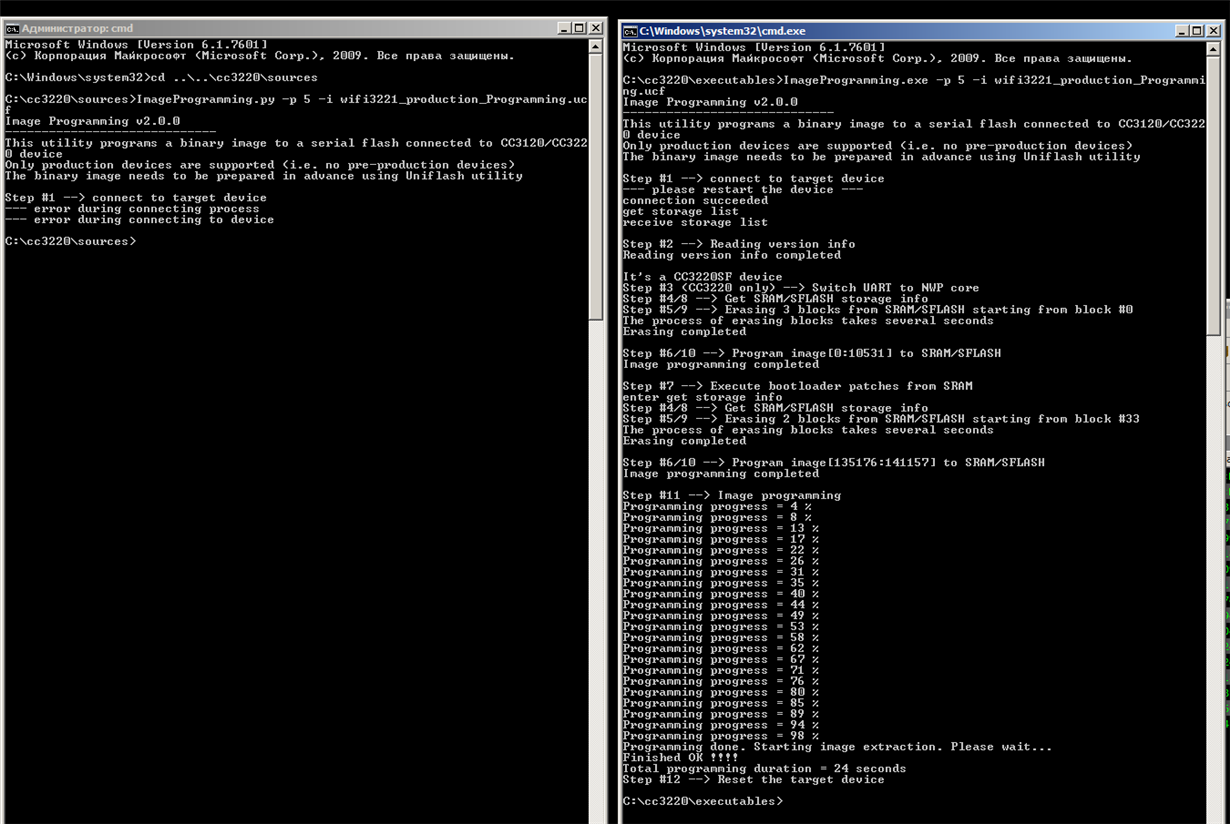Close the system32\cmd.exe window

pyautogui.click(x=1214, y=31)
